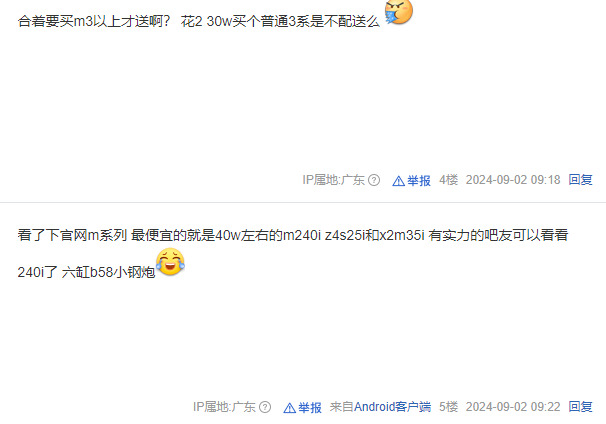
Task: Click the 4楼 floor number label
Action: point(448,180)
